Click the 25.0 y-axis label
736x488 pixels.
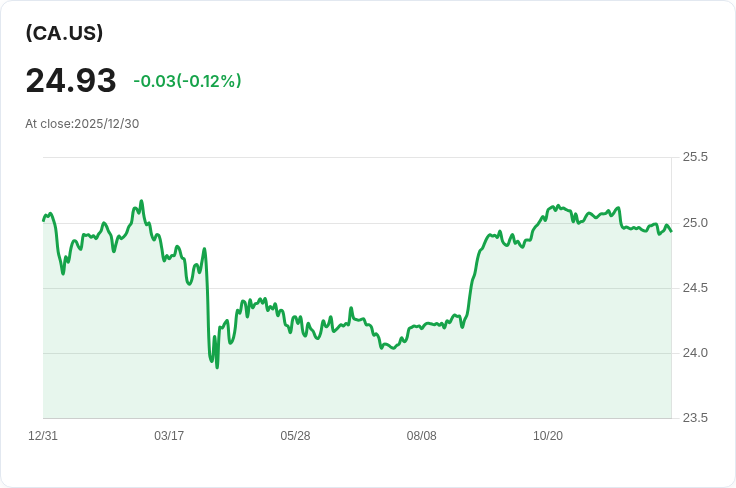[x=695, y=223]
